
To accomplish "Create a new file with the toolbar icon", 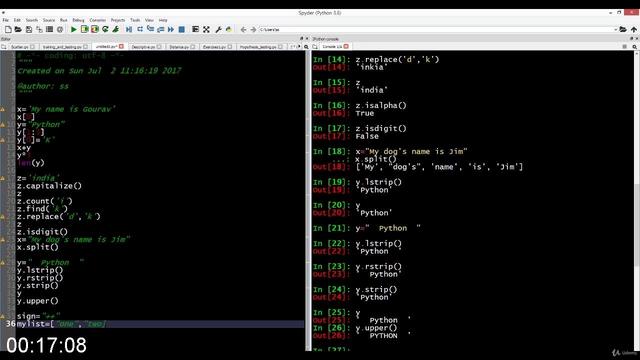I will pyautogui.click(x=8, y=29).
